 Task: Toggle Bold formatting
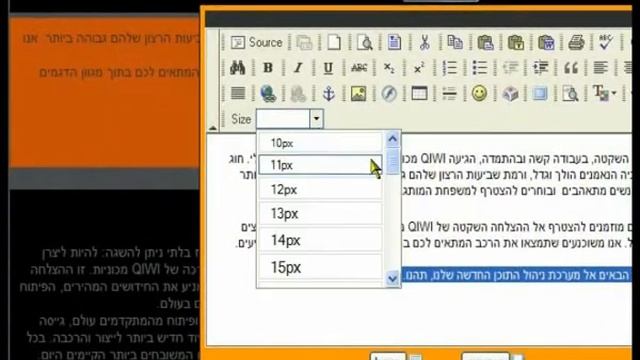click(268, 68)
